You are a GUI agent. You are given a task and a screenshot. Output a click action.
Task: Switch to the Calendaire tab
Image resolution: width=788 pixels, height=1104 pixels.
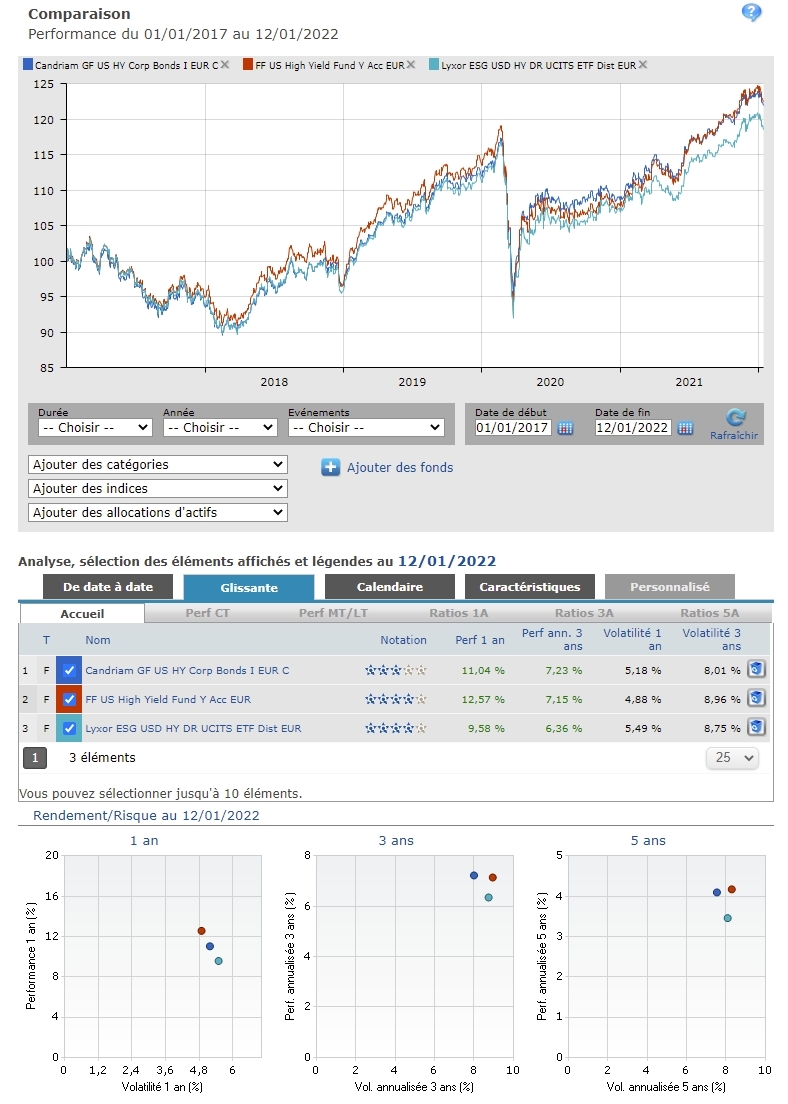[389, 587]
